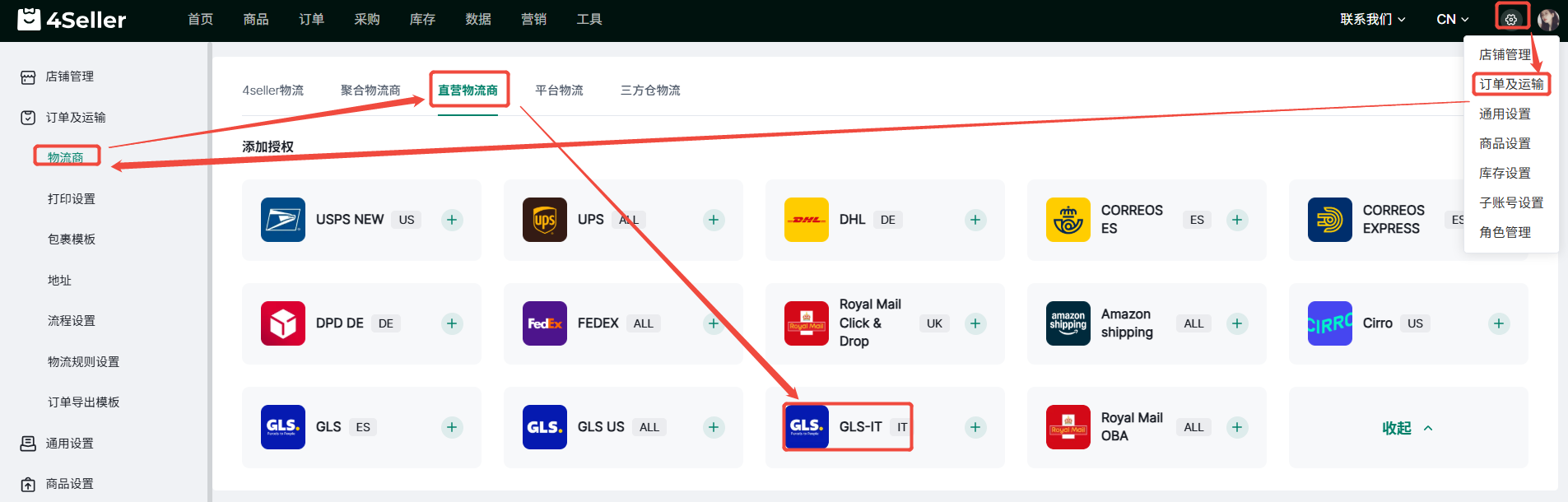Add authorization for Amazon shipping
Viewport: 1568px width, 502px height.
point(1237,323)
